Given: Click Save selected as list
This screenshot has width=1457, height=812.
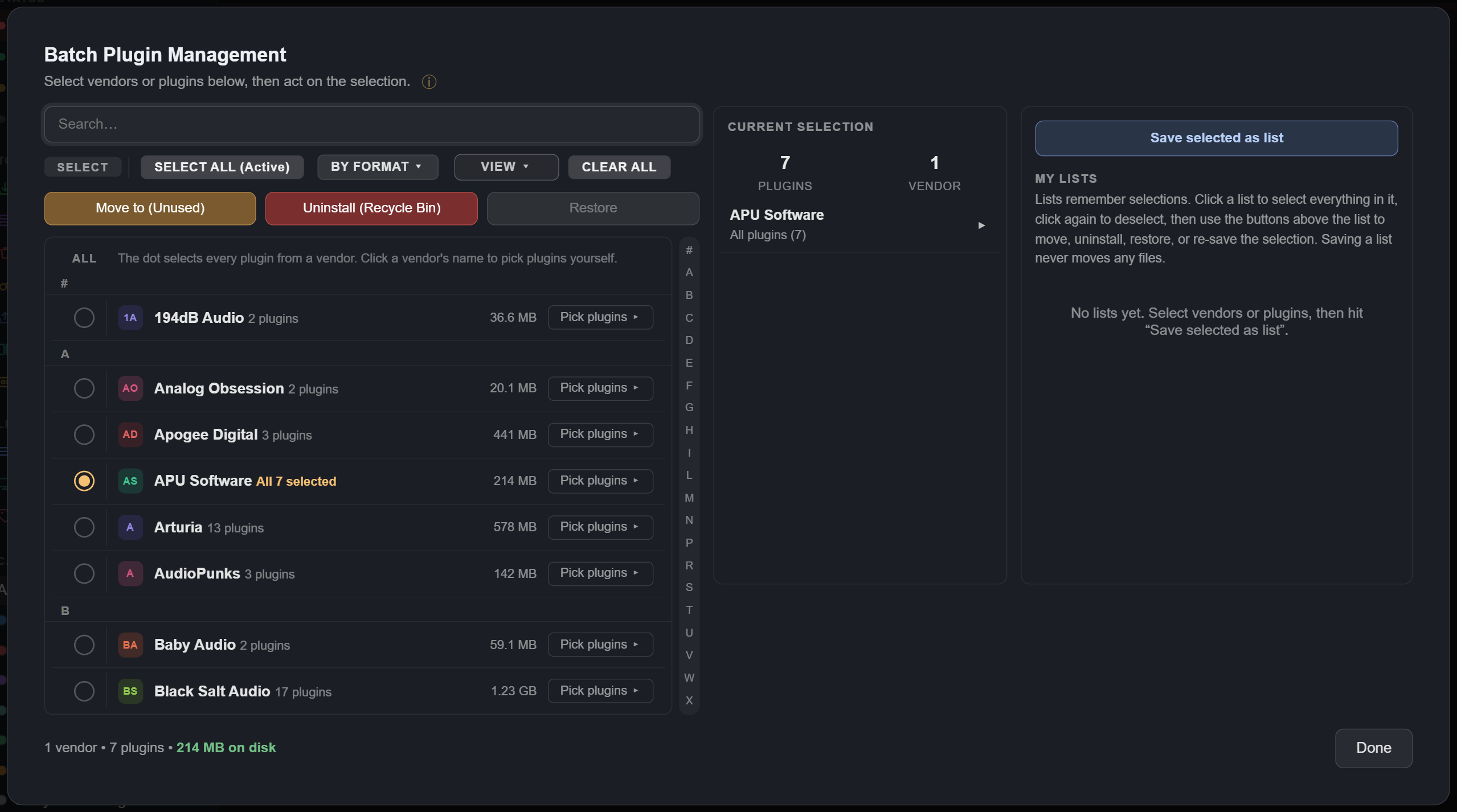Looking at the screenshot, I should pyautogui.click(x=1216, y=138).
